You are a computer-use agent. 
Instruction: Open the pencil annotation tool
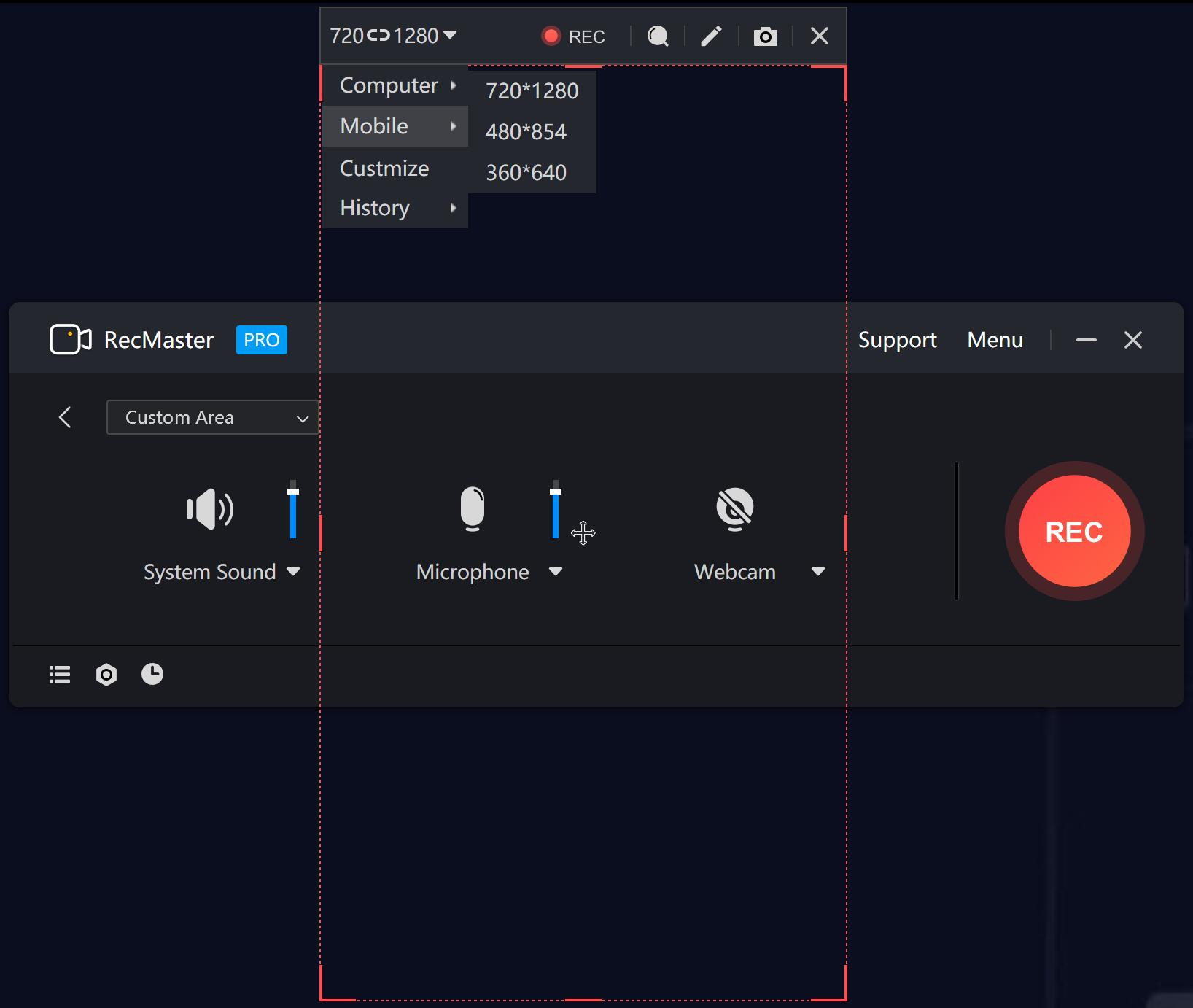coord(712,36)
